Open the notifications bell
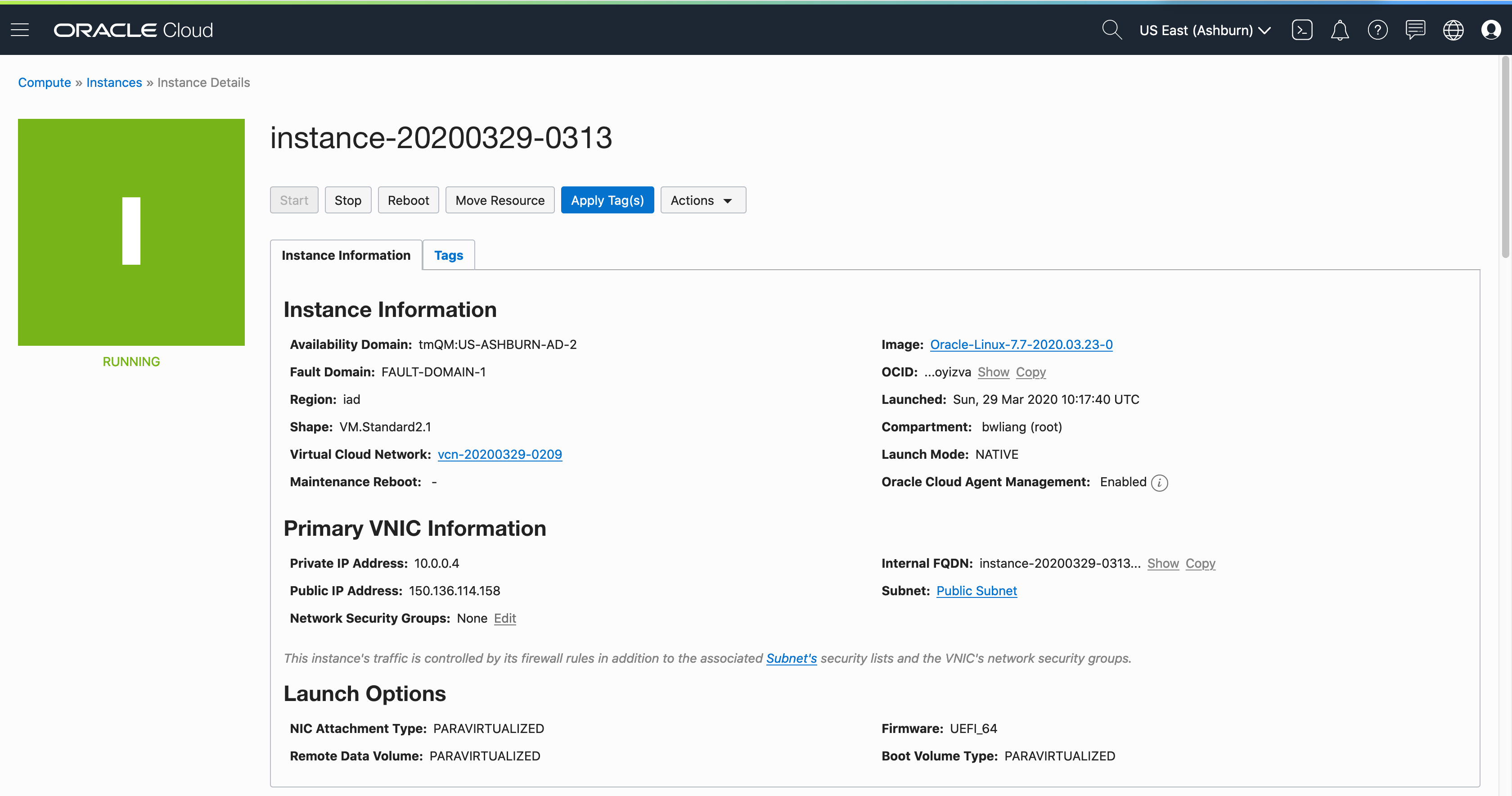The width and height of the screenshot is (1512, 796). pyautogui.click(x=1340, y=30)
